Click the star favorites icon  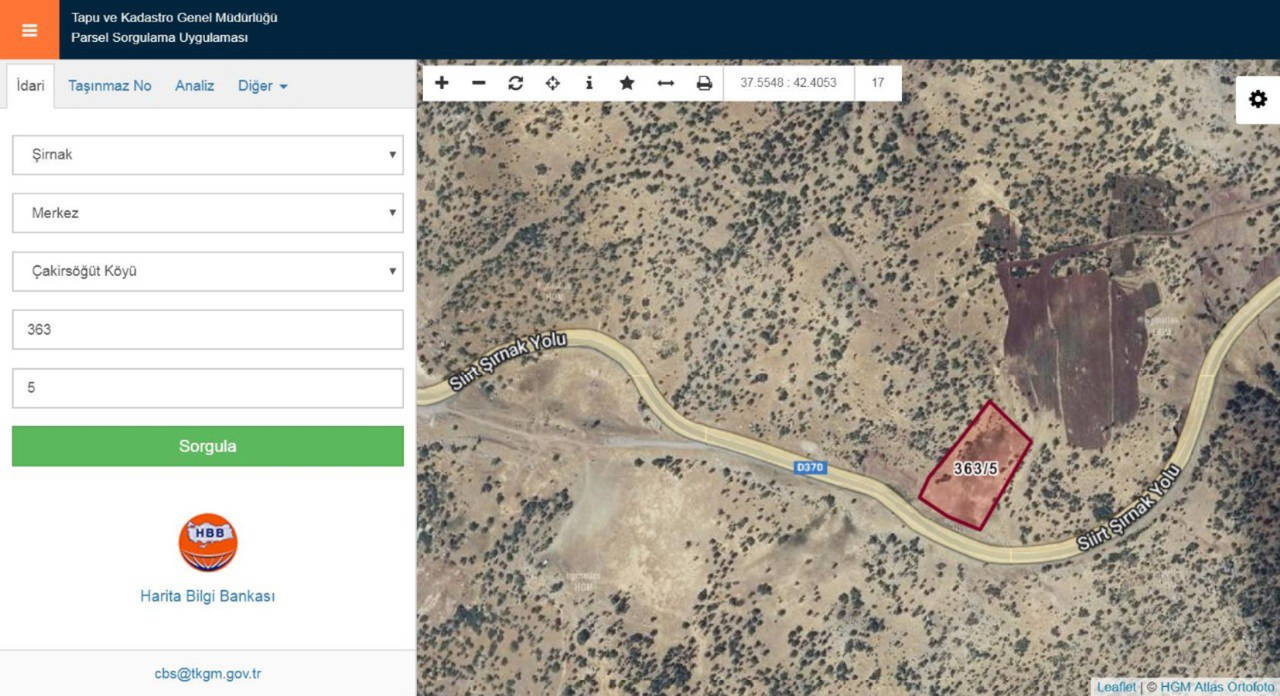(x=627, y=83)
